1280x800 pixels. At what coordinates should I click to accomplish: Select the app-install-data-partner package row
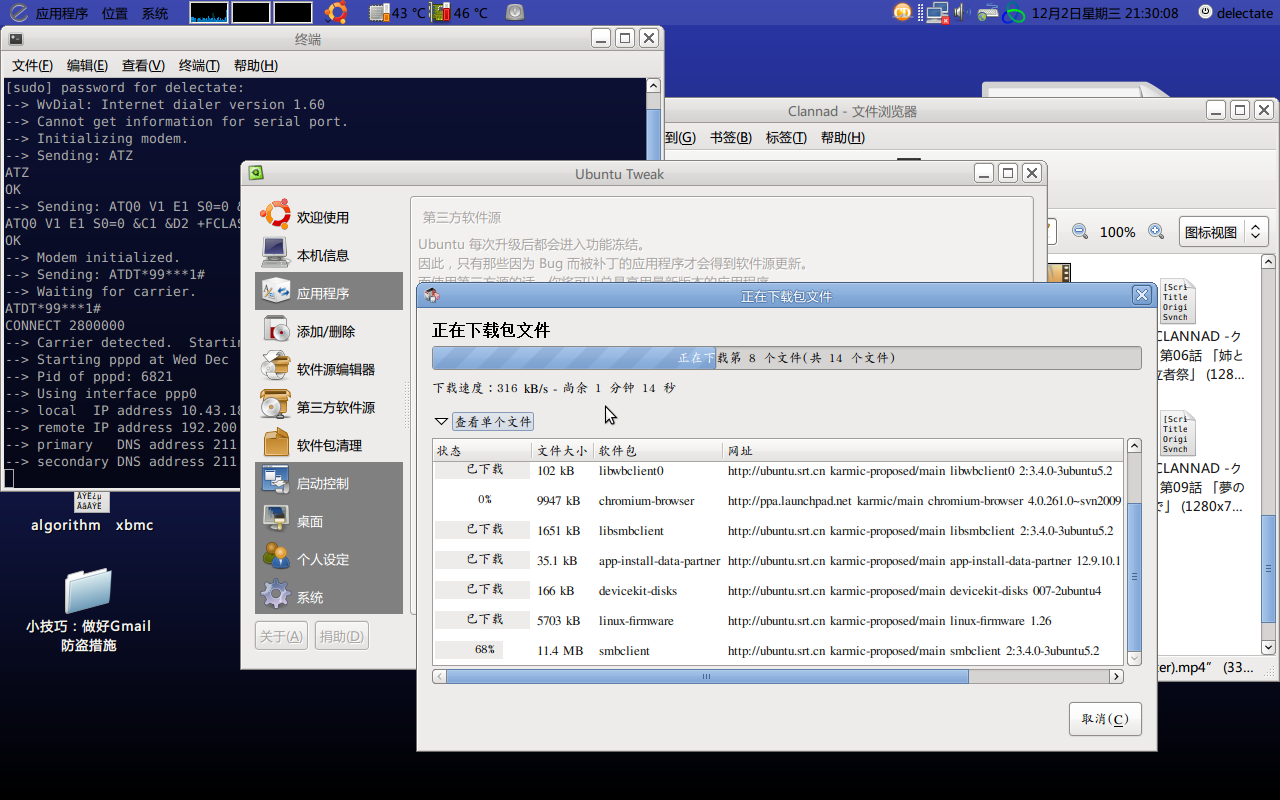(x=778, y=561)
